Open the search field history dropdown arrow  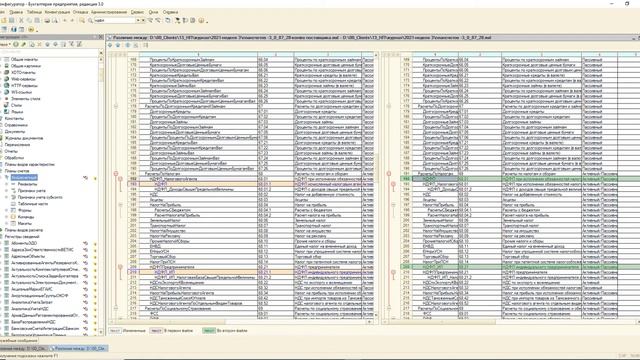pos(138,20)
